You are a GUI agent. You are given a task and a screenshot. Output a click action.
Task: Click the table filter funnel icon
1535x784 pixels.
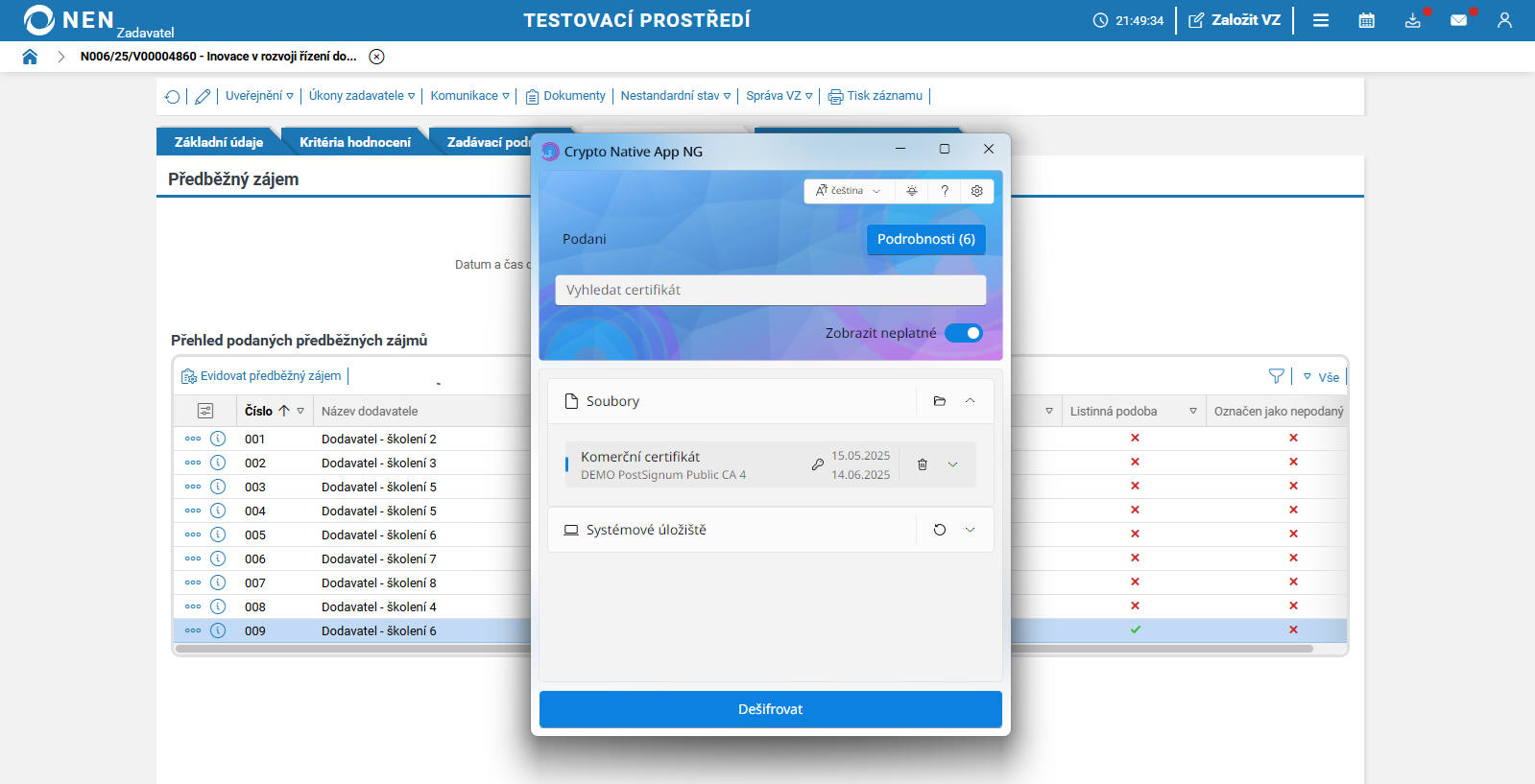pyautogui.click(x=1276, y=376)
